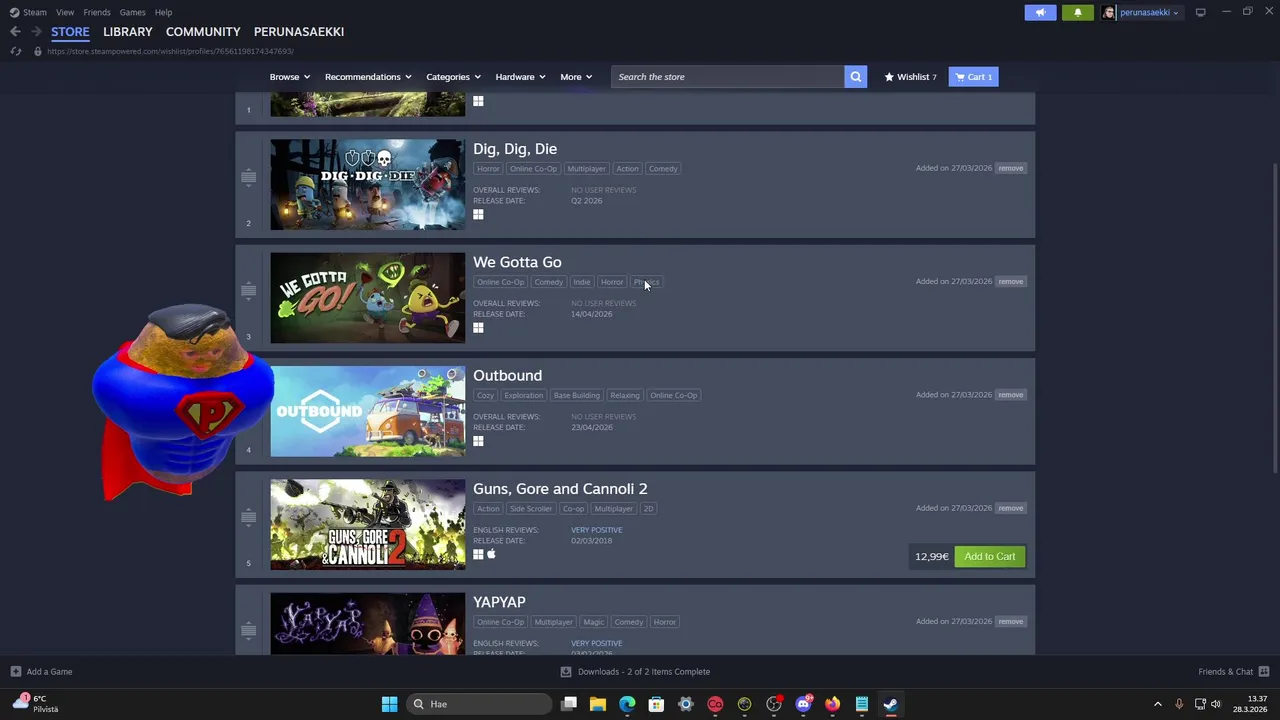Image resolution: width=1280 pixels, height=720 pixels.
Task: Open the PERUNASAEKKI profile tab
Action: click(x=299, y=31)
